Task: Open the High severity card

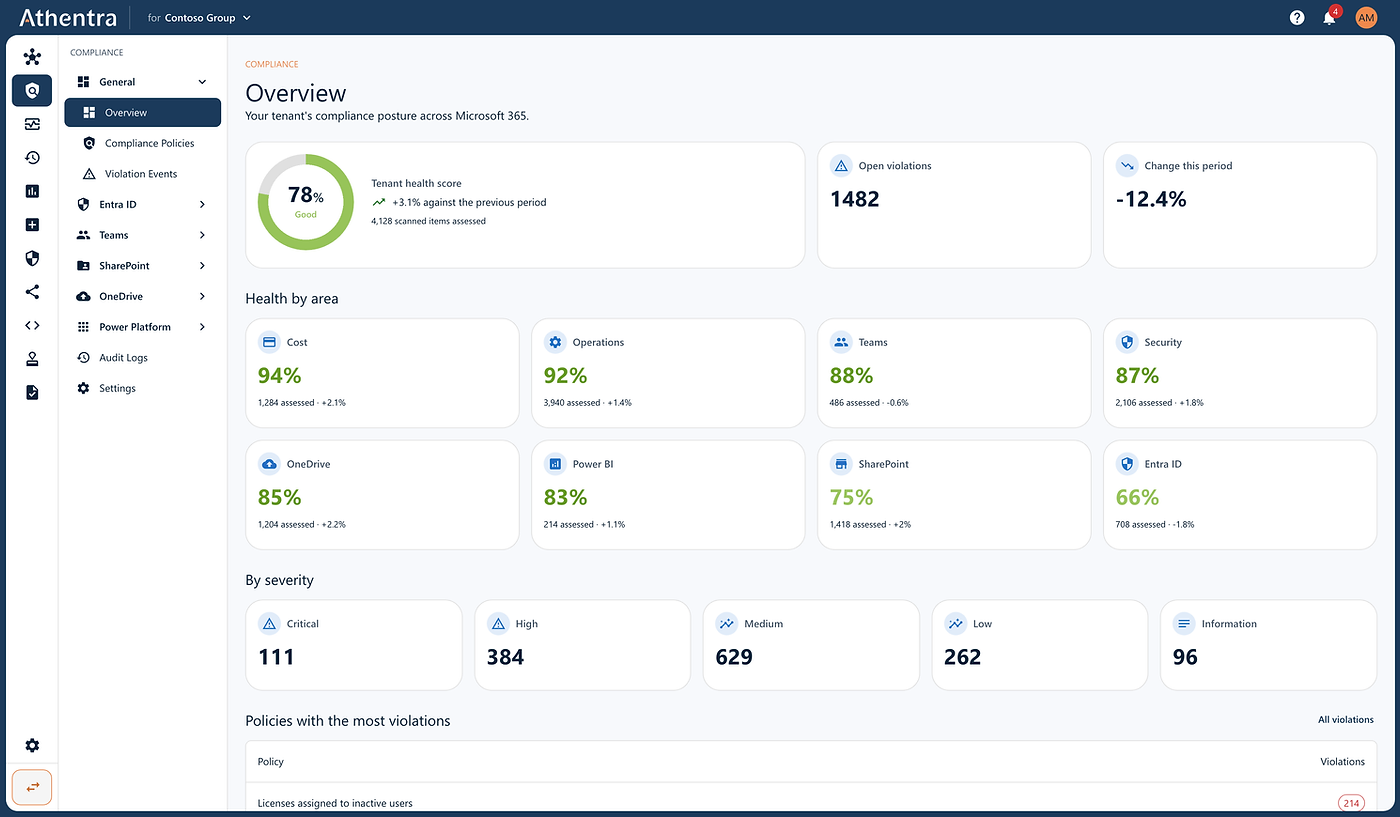Action: pos(583,645)
